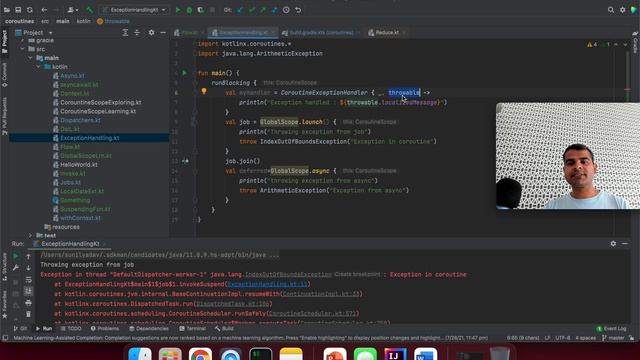Open the Dependencies tool window tab

[149, 329]
